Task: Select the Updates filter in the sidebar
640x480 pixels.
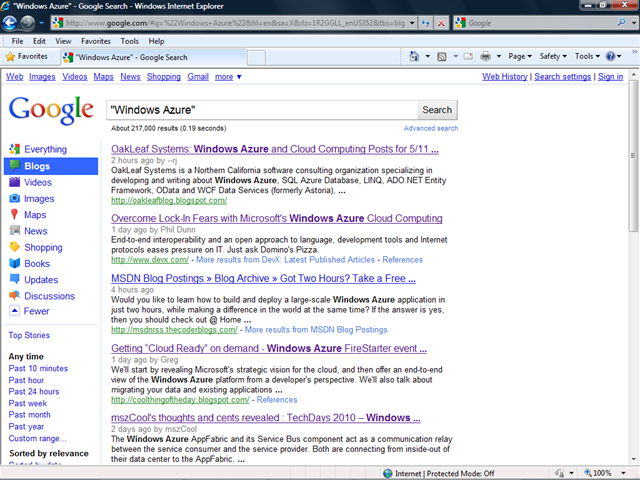Action: 41,280
